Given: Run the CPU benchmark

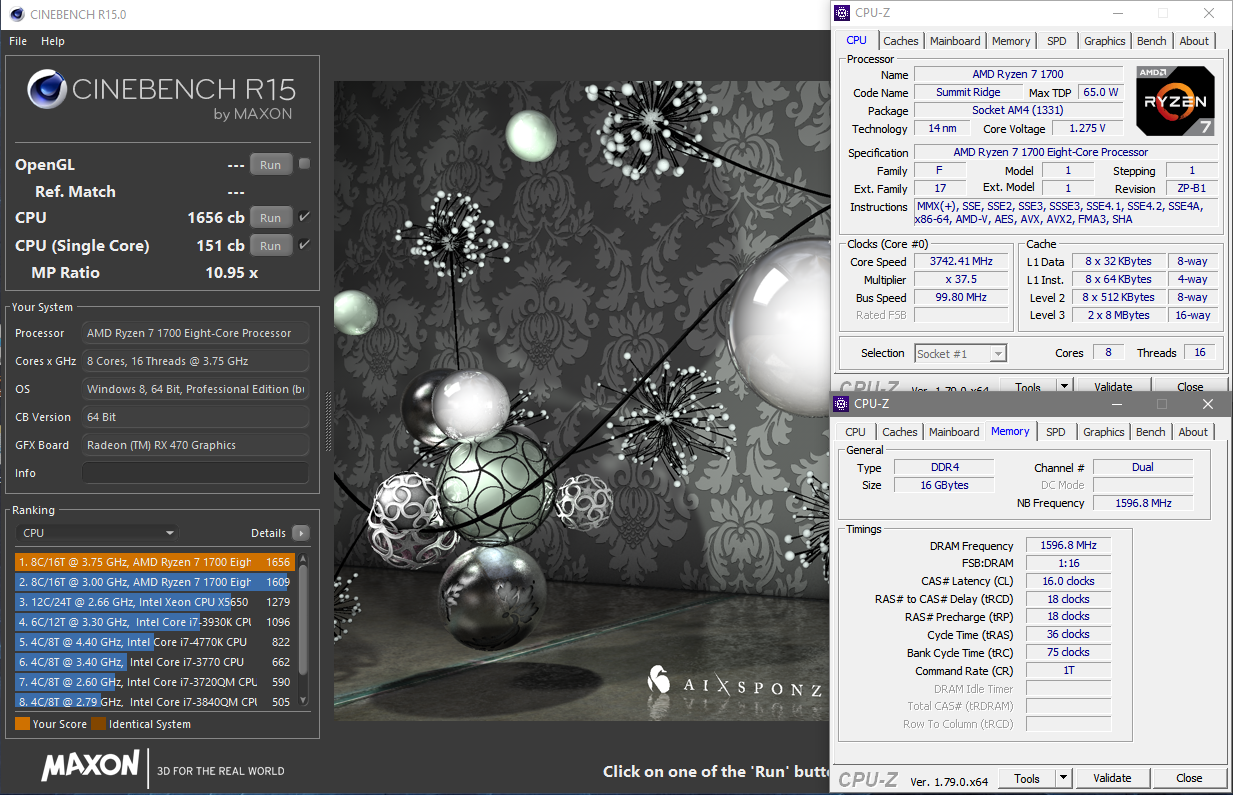Looking at the screenshot, I should 270,217.
